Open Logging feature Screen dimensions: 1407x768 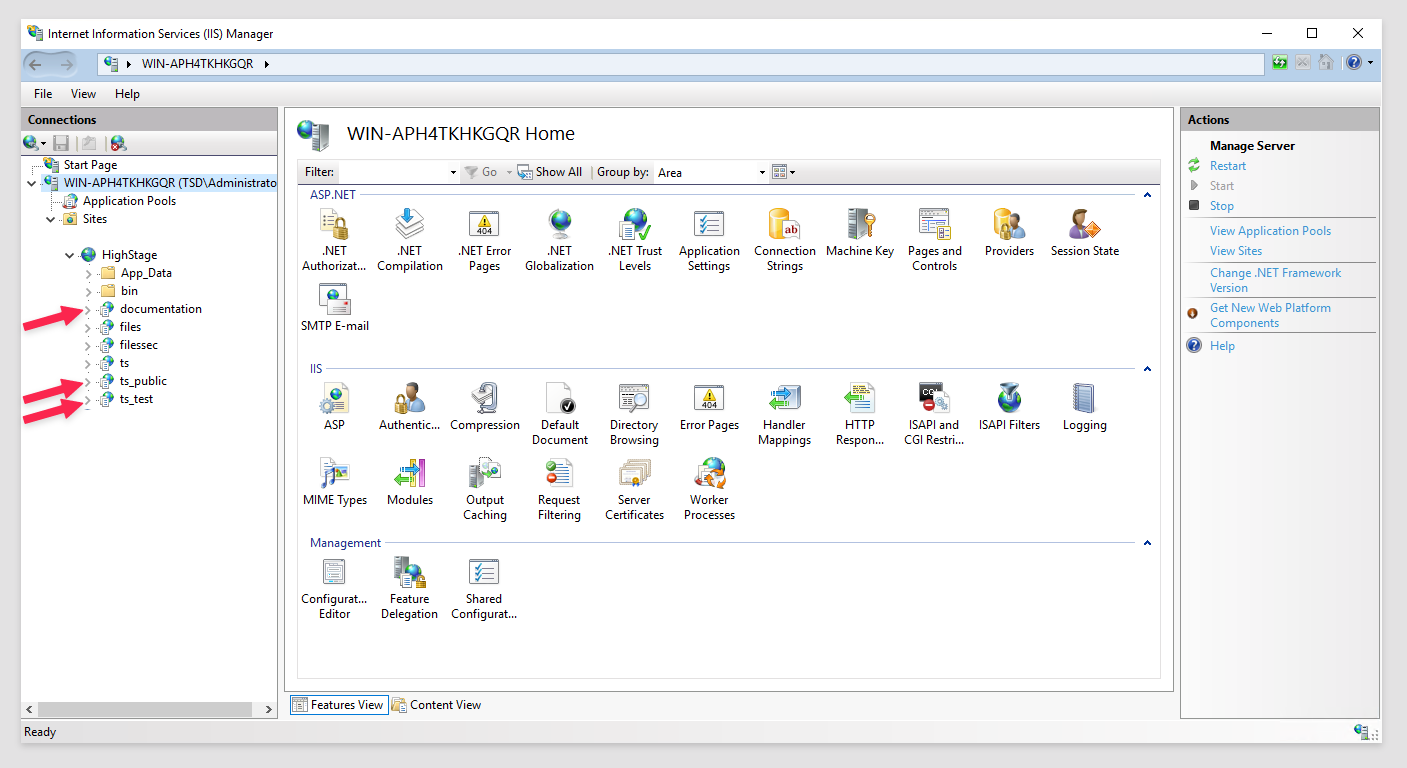1084,407
